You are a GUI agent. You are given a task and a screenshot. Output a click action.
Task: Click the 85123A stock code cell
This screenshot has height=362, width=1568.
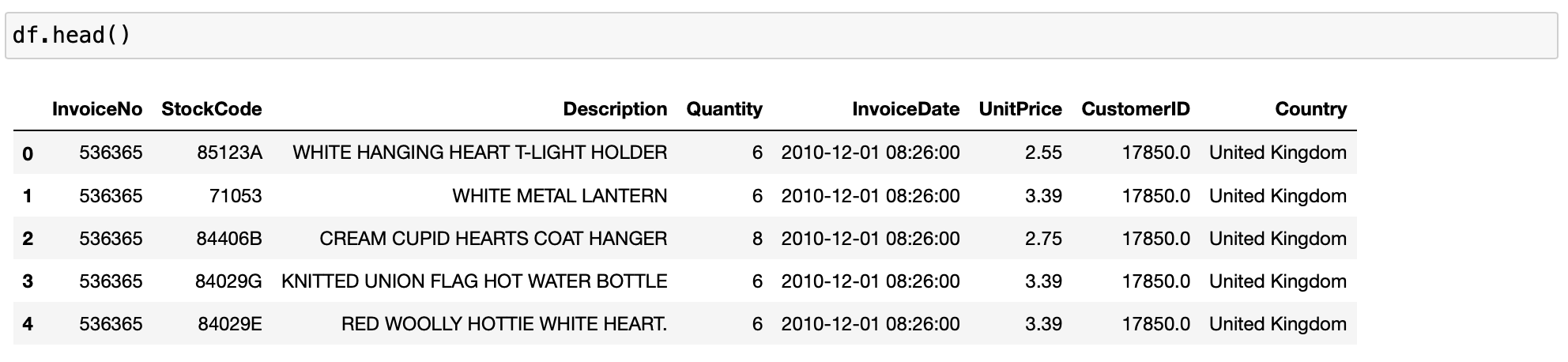tap(229, 153)
